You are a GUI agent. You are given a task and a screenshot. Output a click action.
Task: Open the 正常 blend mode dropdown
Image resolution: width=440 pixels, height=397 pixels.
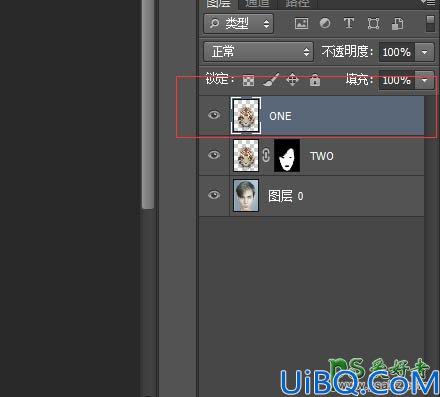point(259,52)
